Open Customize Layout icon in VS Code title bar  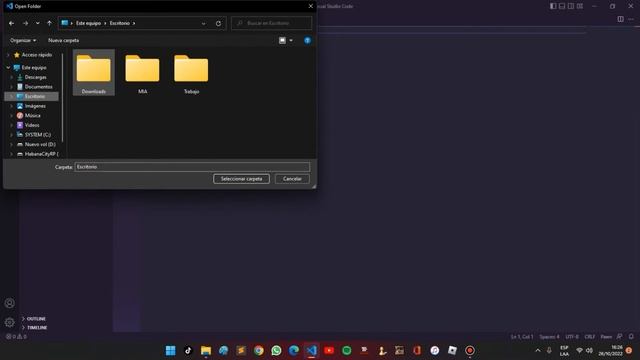click(x=580, y=6)
